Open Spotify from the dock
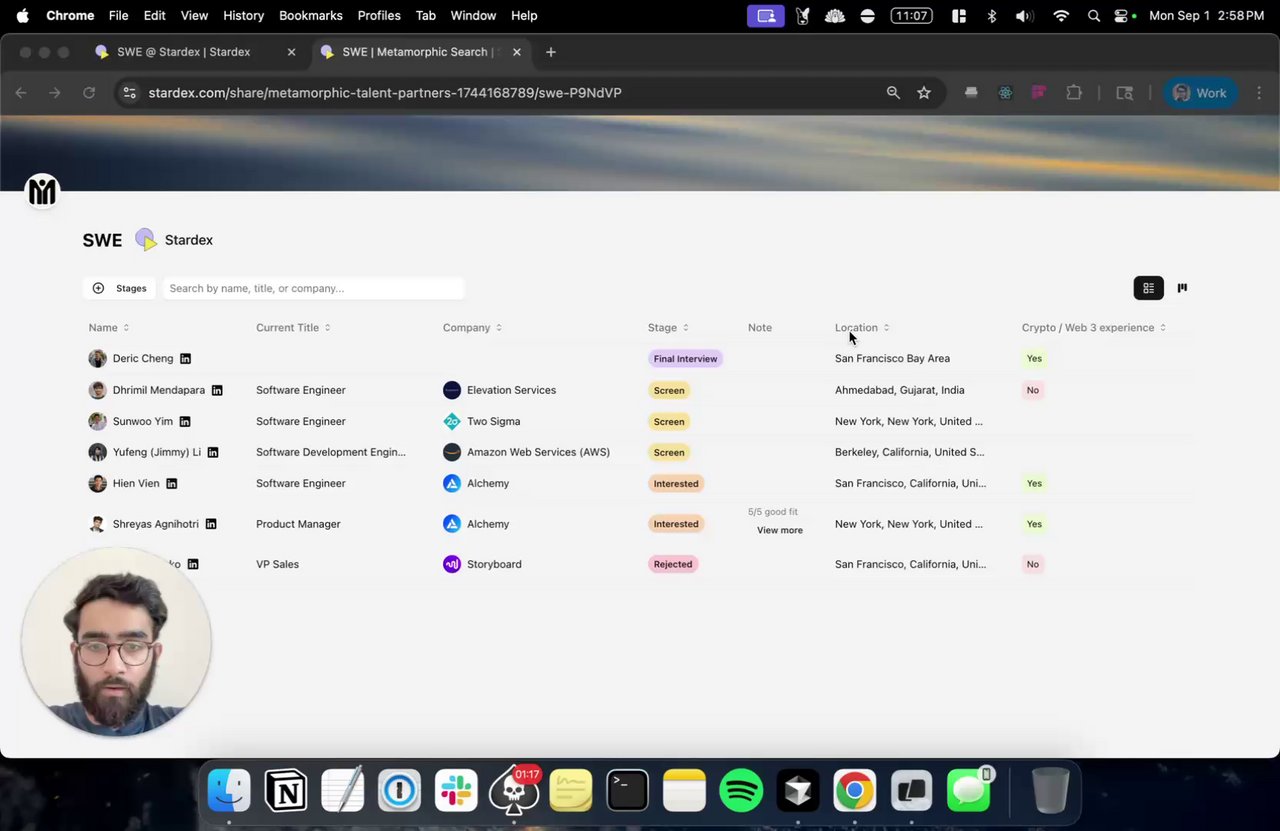 741,791
